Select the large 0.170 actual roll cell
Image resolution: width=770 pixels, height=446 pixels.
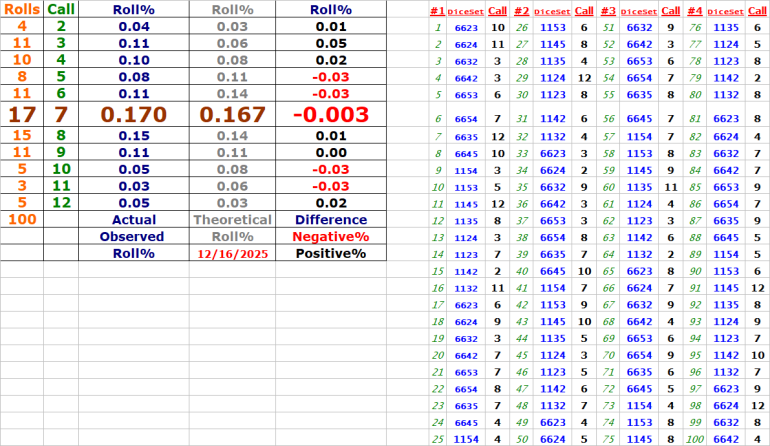[x=133, y=114]
